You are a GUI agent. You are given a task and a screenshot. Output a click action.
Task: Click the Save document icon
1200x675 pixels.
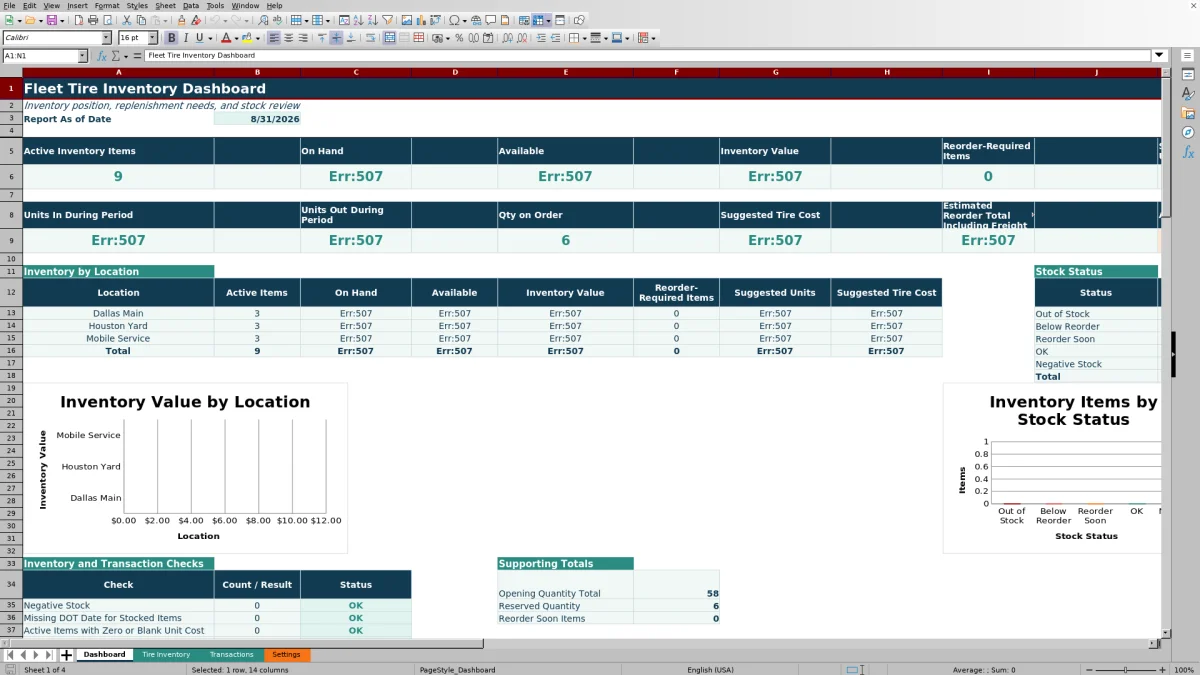(x=51, y=20)
